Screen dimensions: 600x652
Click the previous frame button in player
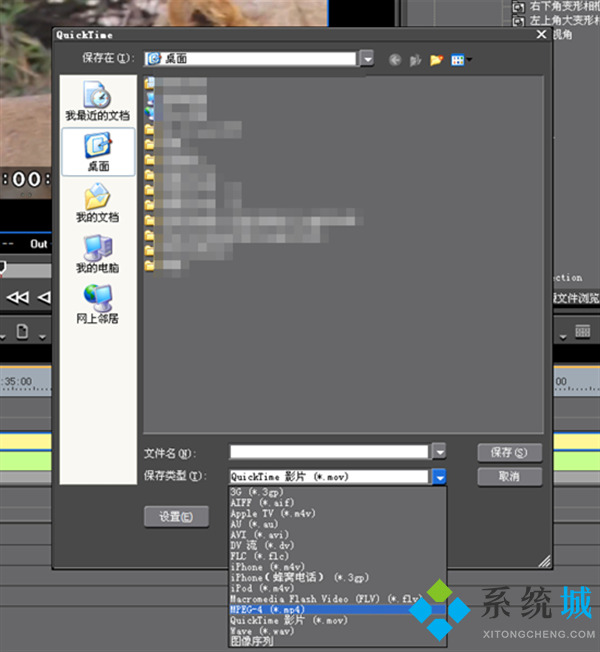pos(44,298)
